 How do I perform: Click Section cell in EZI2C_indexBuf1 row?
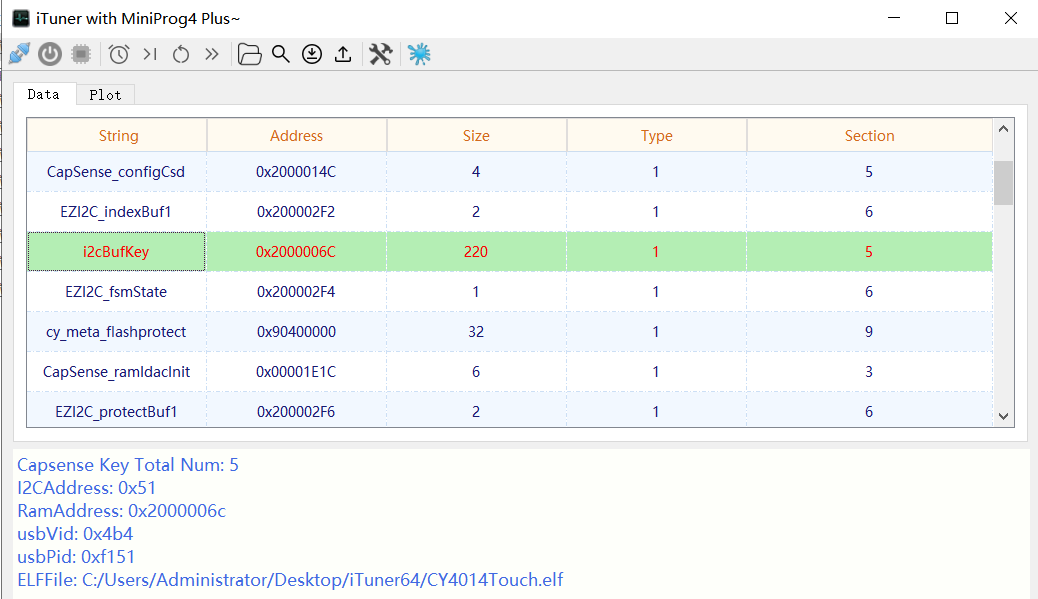pyautogui.click(x=869, y=212)
